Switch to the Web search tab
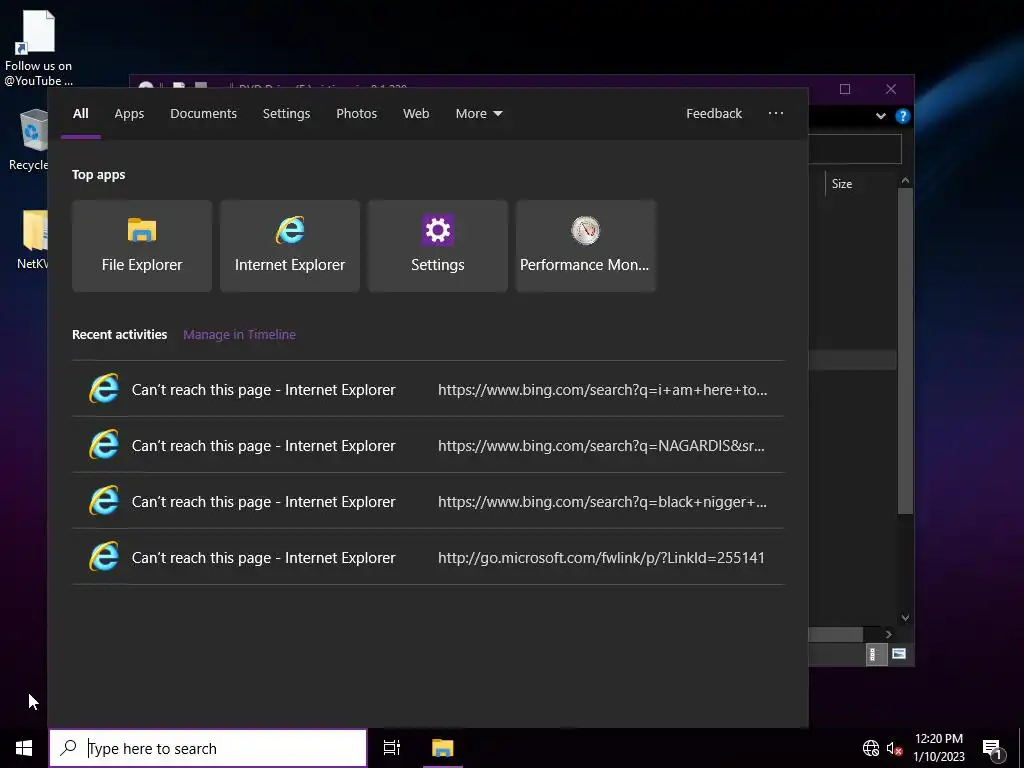 (416, 114)
